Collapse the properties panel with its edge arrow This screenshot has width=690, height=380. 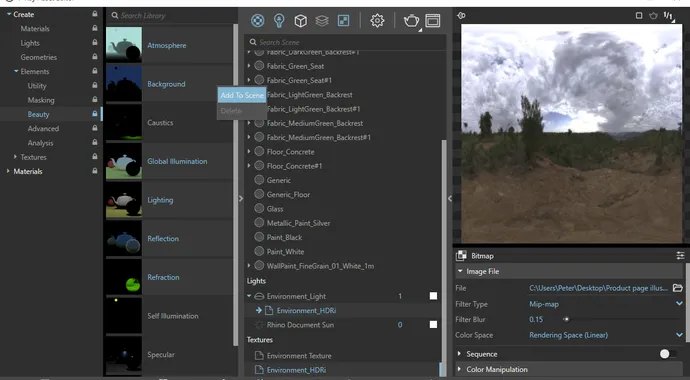449,198
